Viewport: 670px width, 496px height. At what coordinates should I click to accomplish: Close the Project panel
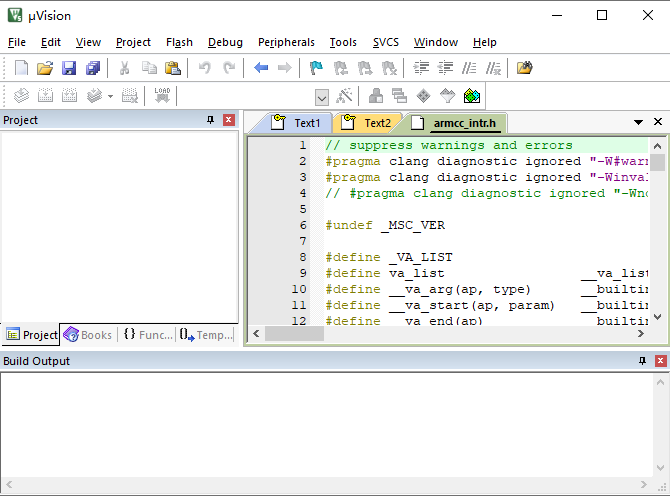(x=229, y=120)
